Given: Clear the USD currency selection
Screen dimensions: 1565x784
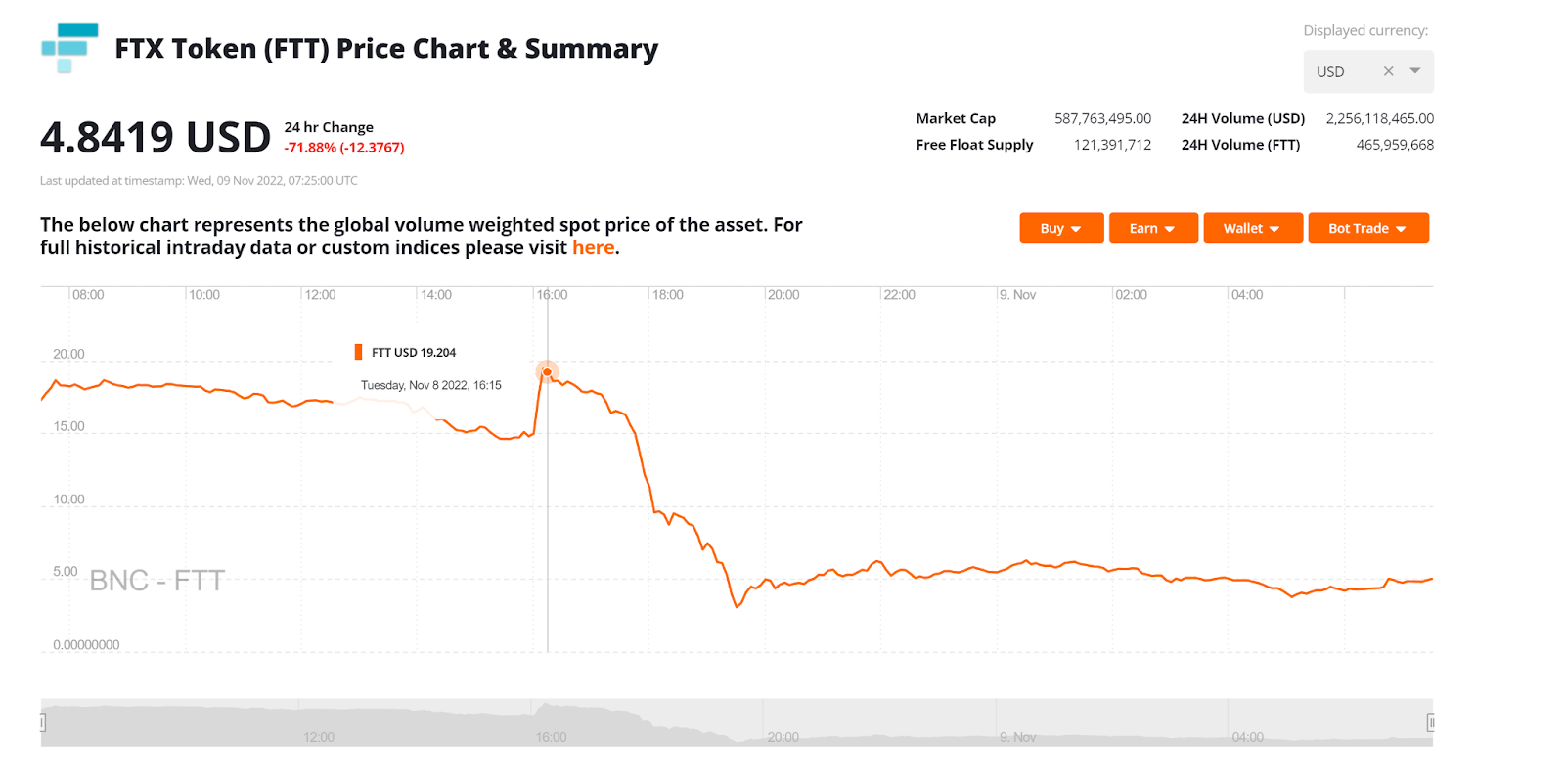Looking at the screenshot, I should pyautogui.click(x=1388, y=71).
